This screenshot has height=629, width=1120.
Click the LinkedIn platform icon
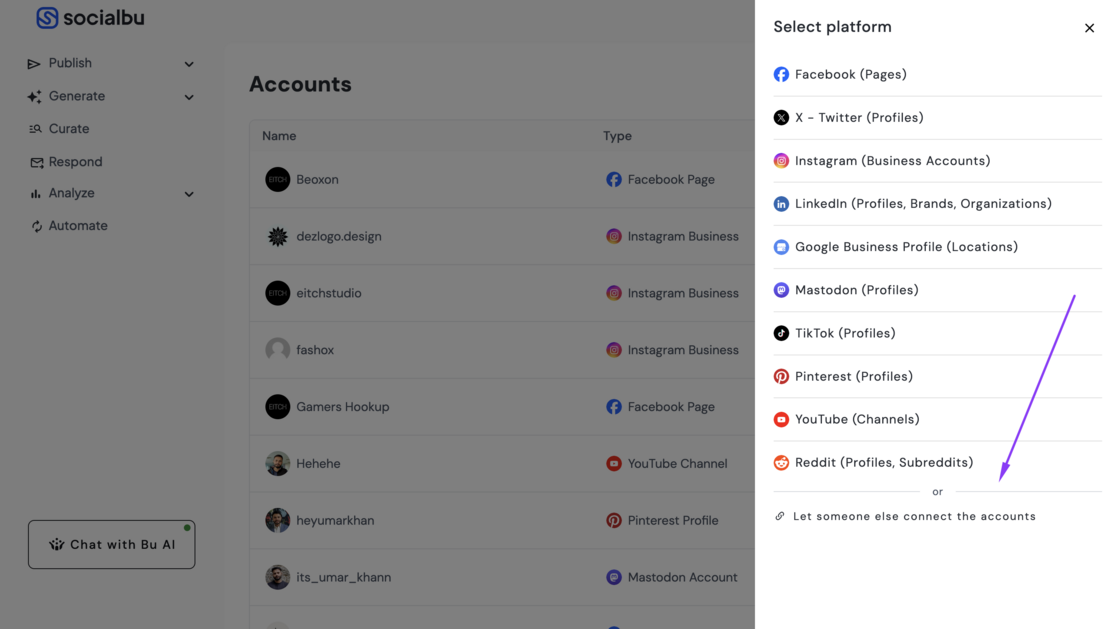781,204
